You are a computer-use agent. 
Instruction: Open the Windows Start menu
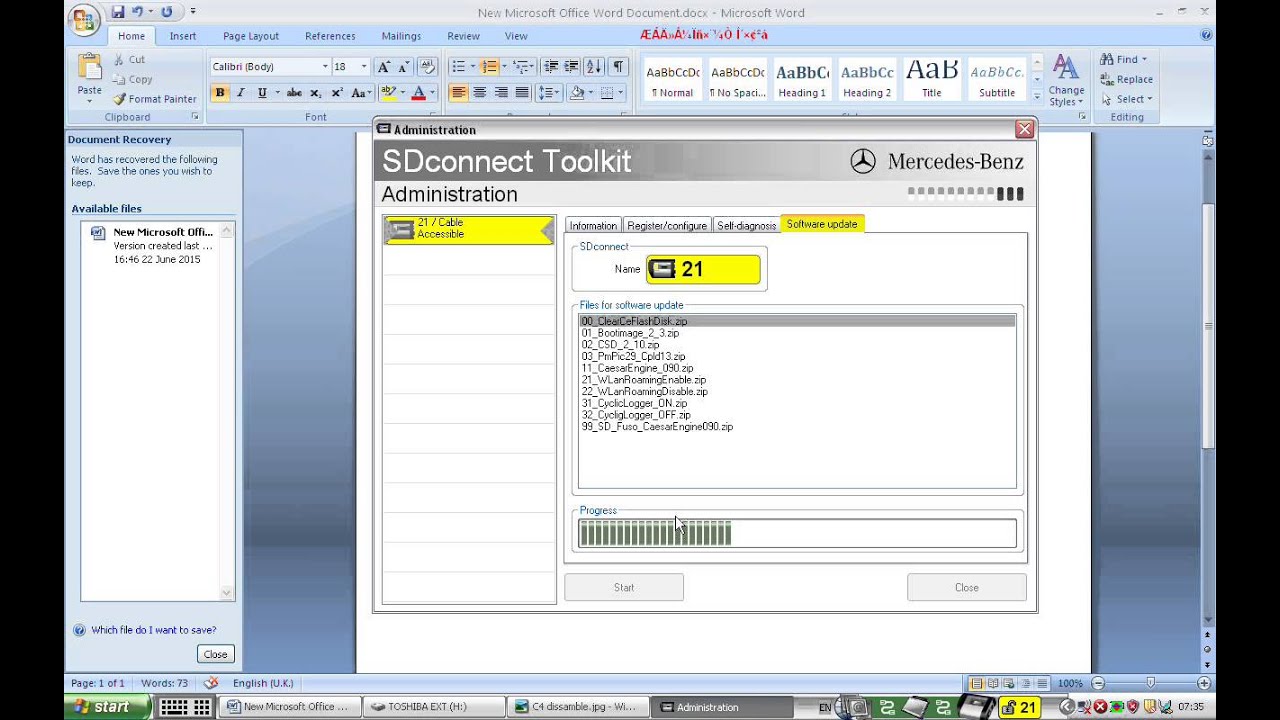(x=108, y=707)
